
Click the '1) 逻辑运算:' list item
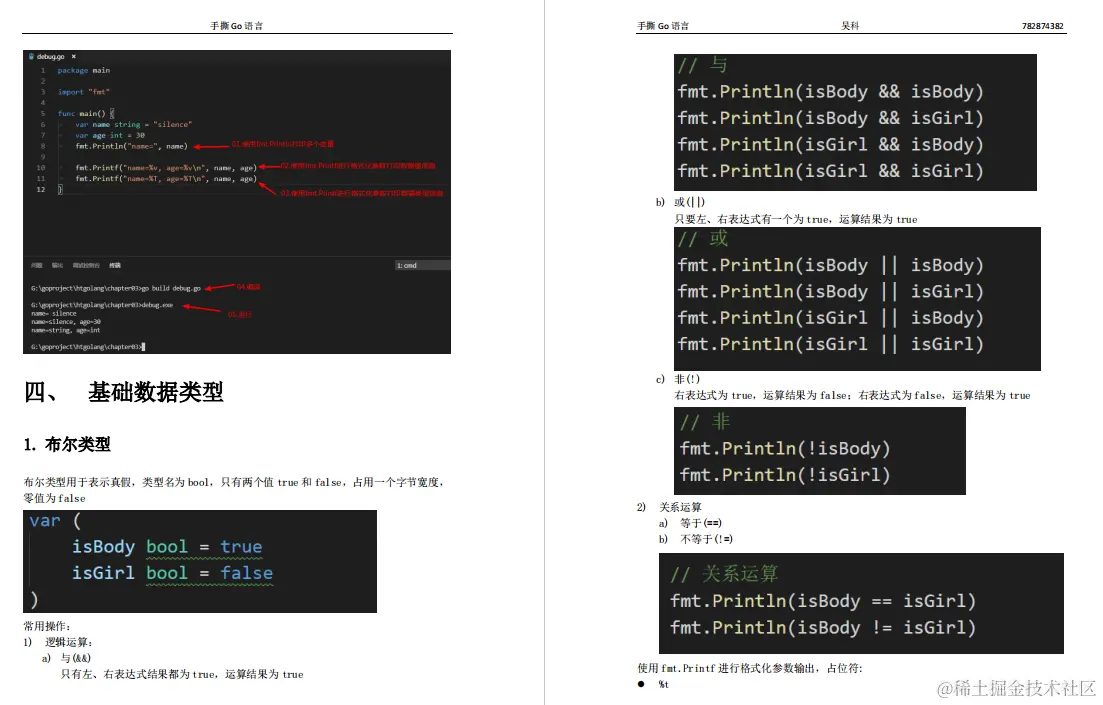[58, 642]
